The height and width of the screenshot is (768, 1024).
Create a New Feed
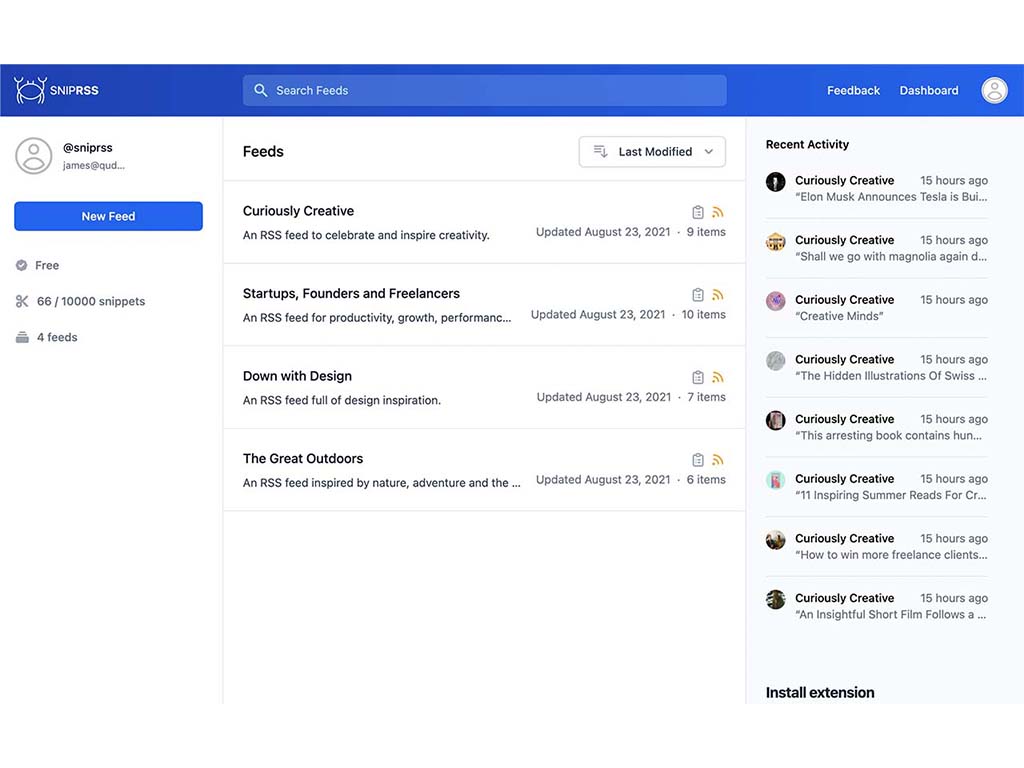108,216
